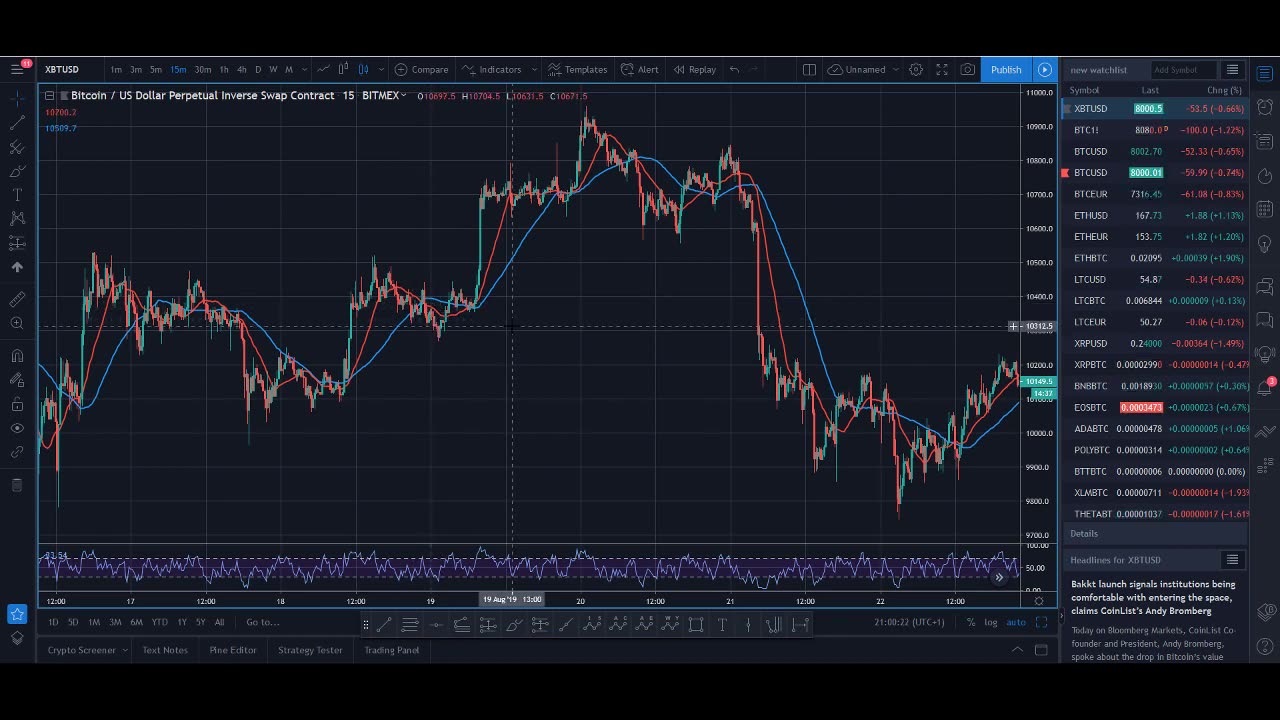Expand the chart style dropdown arrow

pyautogui.click(x=379, y=69)
